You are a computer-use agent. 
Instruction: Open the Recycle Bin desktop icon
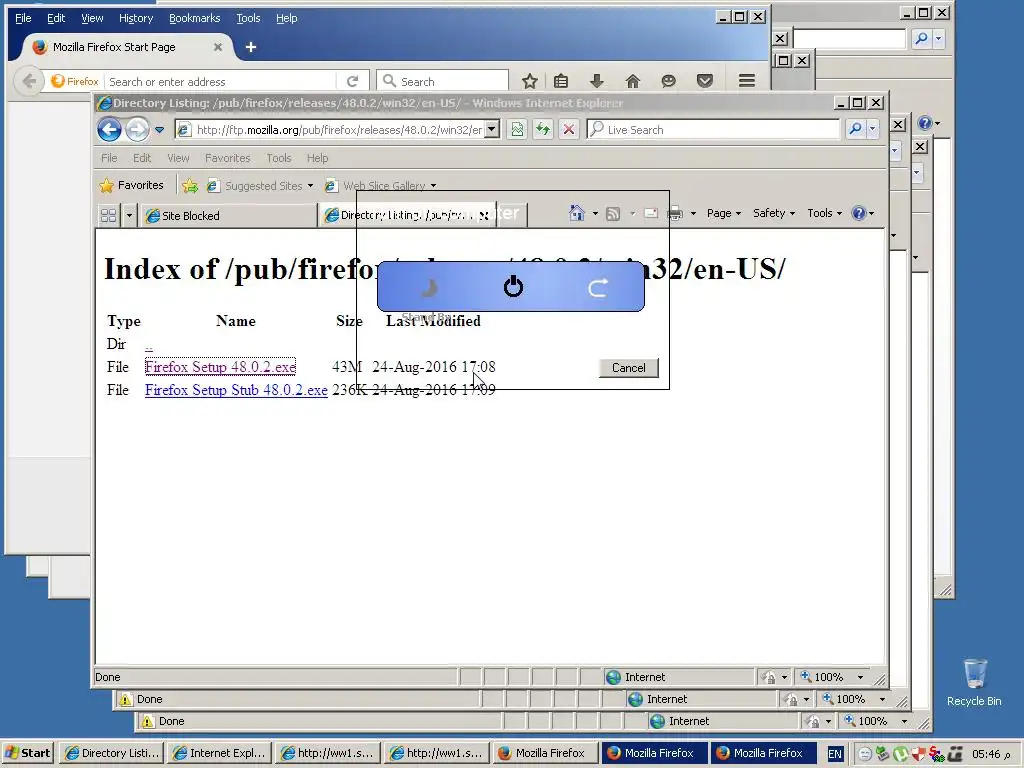[x=974, y=682]
